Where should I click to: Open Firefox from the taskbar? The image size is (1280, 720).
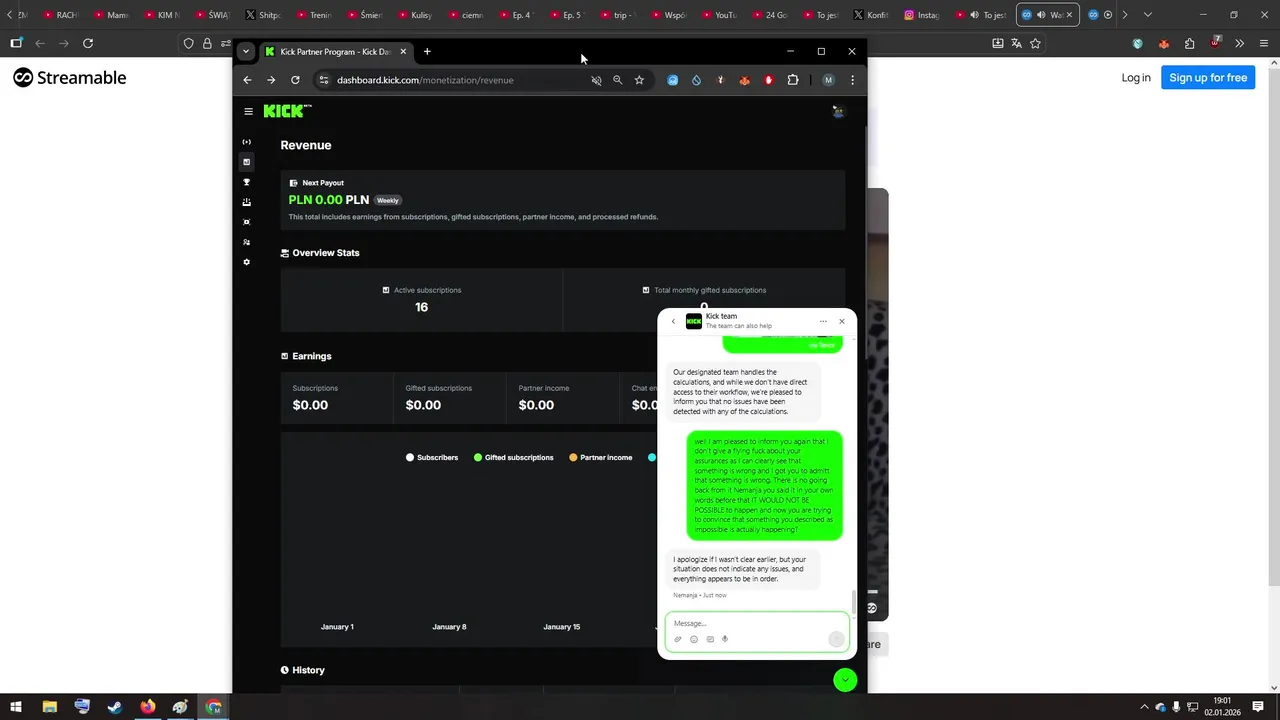148,707
